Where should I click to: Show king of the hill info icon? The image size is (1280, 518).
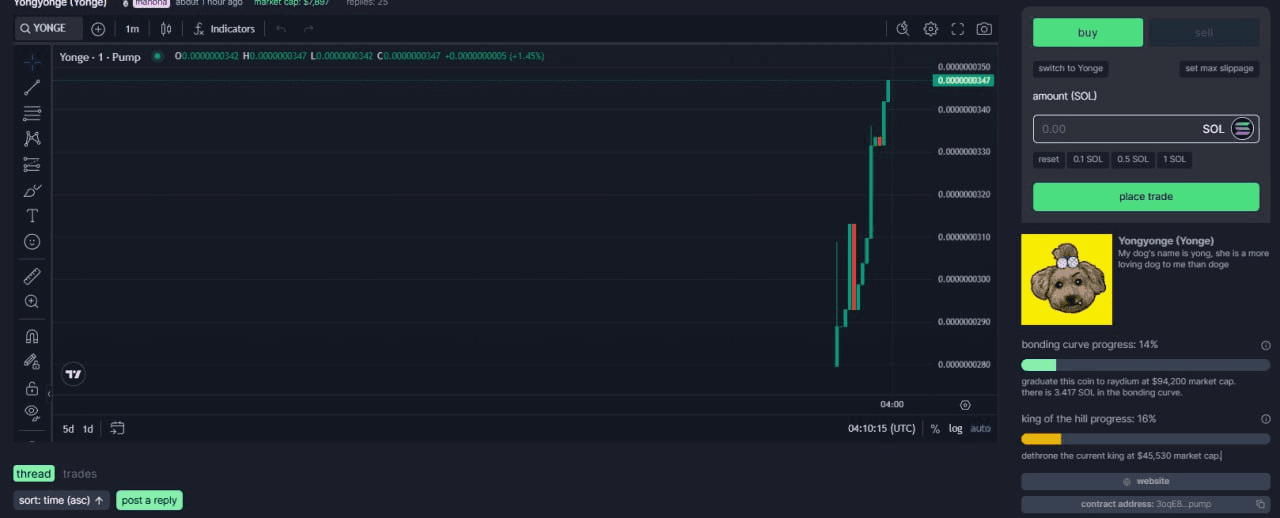1266,419
